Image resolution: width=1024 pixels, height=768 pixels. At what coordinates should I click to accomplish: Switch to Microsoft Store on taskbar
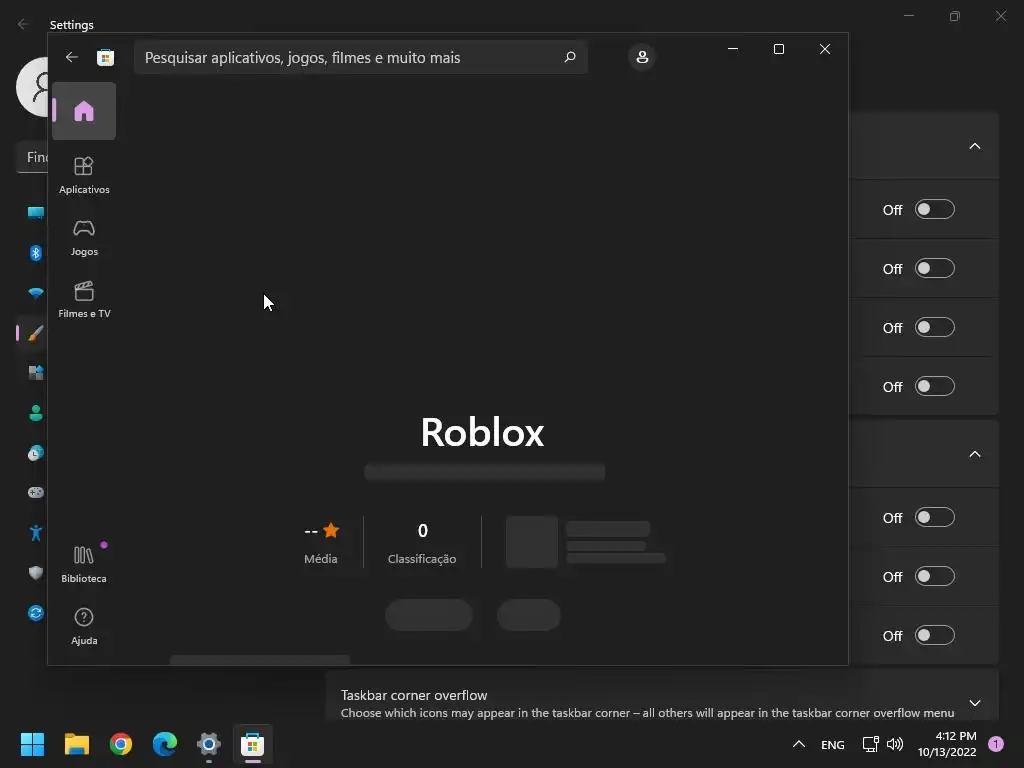[253, 744]
